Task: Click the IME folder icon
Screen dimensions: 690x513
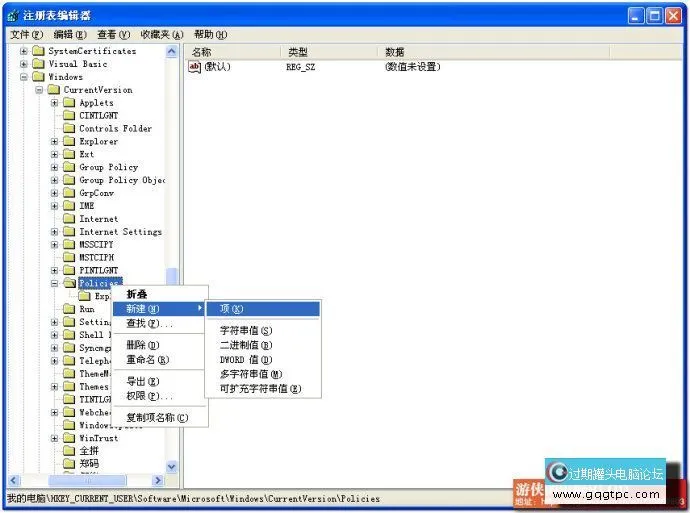Action: click(69, 205)
